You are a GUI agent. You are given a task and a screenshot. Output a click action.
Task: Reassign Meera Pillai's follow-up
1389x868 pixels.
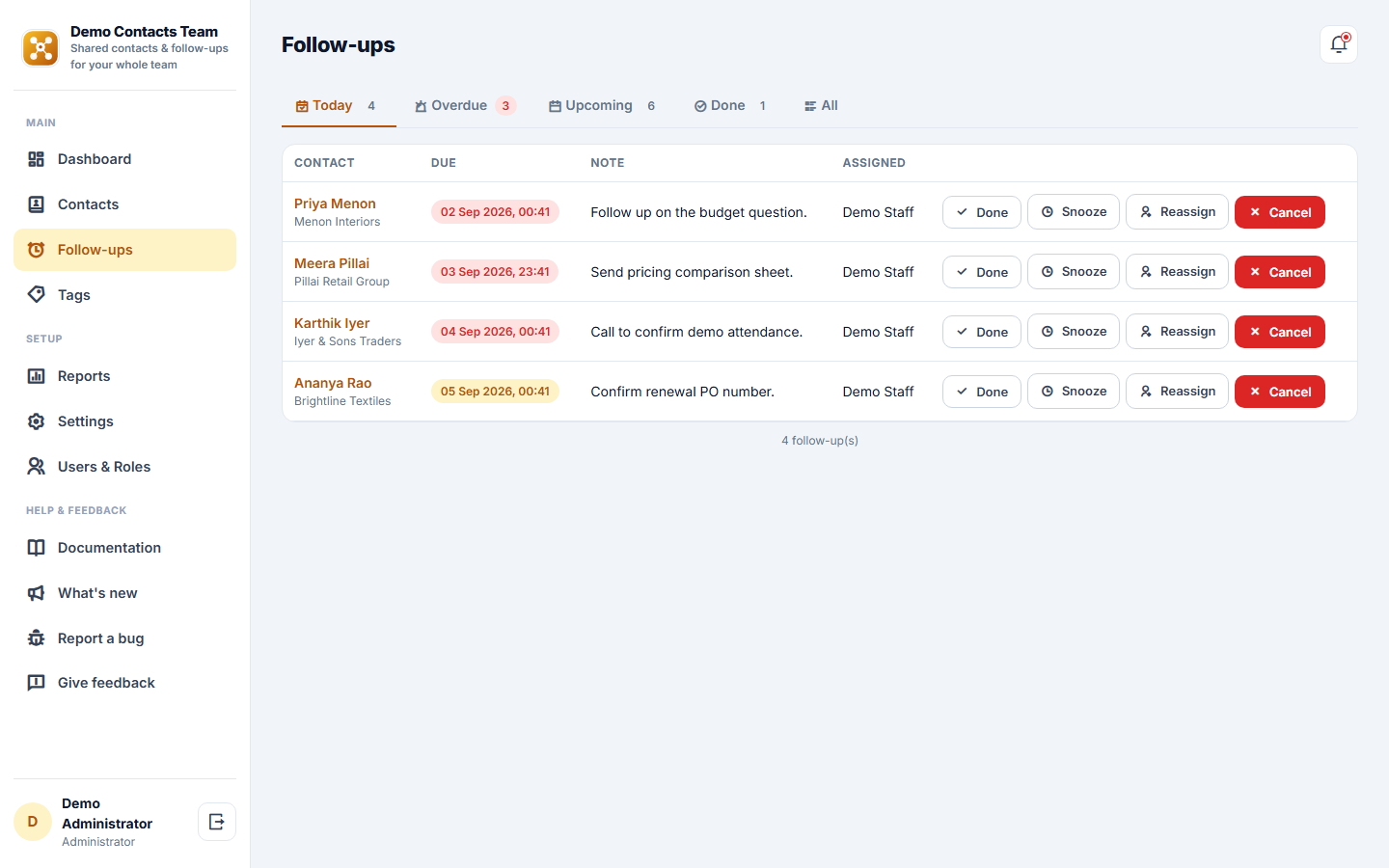[1177, 272]
